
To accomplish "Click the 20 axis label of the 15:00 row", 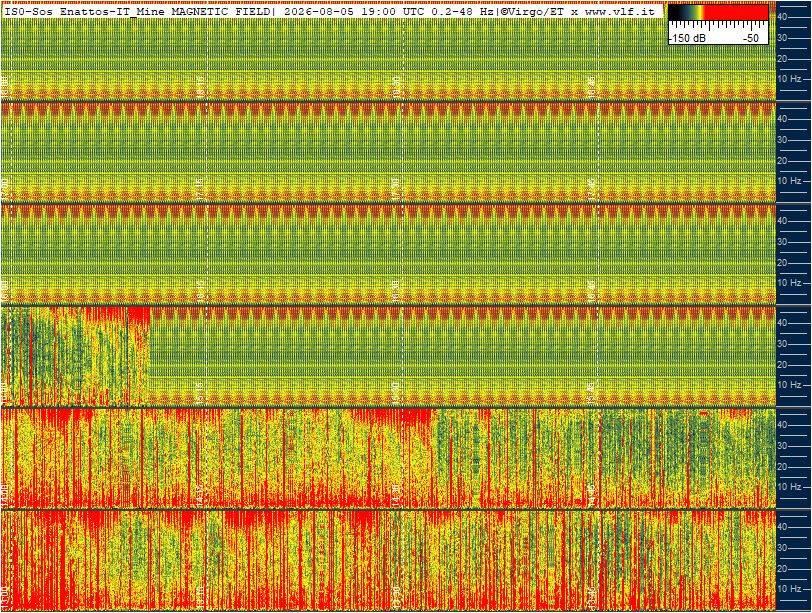I will point(782,364).
